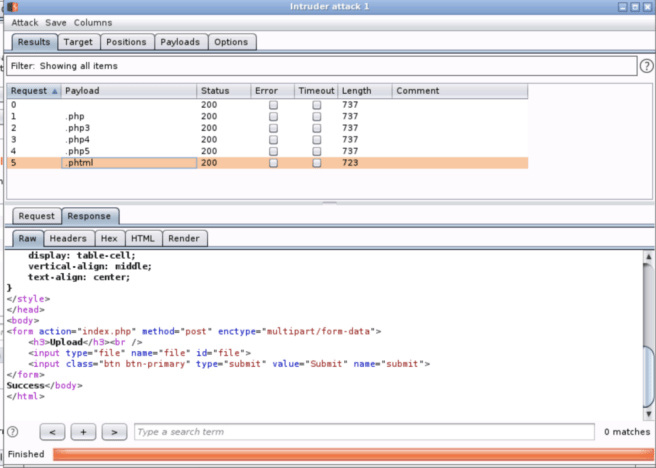Screen dimensions: 656x468
Task: Toggle Error checkbox for .phtml payload row
Action: 273,163
